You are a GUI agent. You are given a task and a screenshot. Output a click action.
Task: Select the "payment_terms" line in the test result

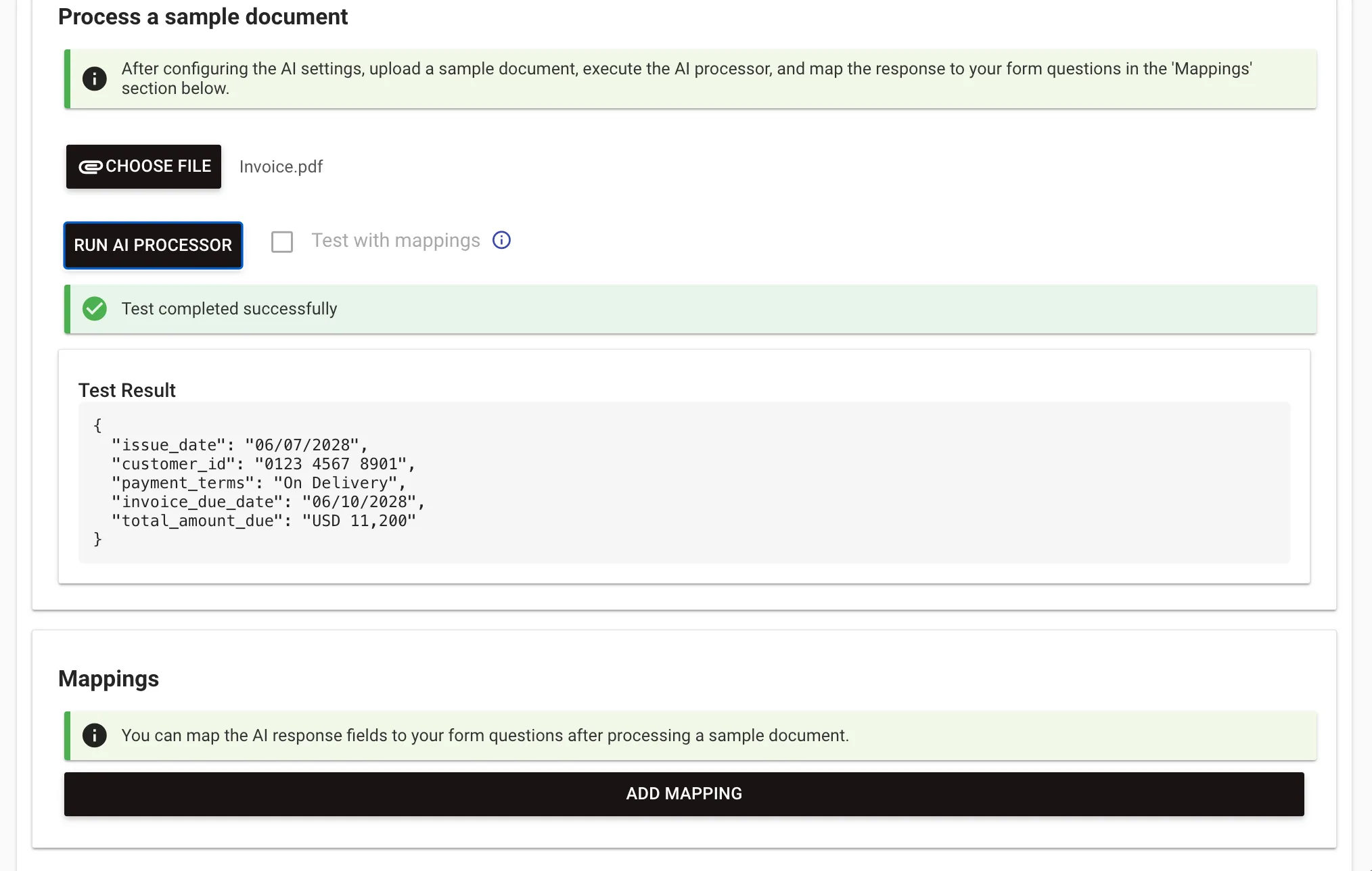(258, 483)
